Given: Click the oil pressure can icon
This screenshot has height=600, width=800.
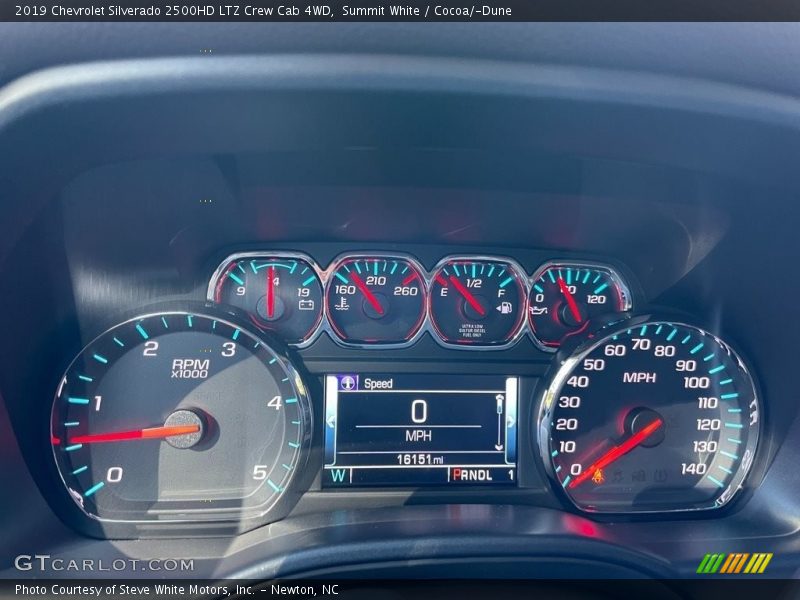Looking at the screenshot, I should [541, 310].
